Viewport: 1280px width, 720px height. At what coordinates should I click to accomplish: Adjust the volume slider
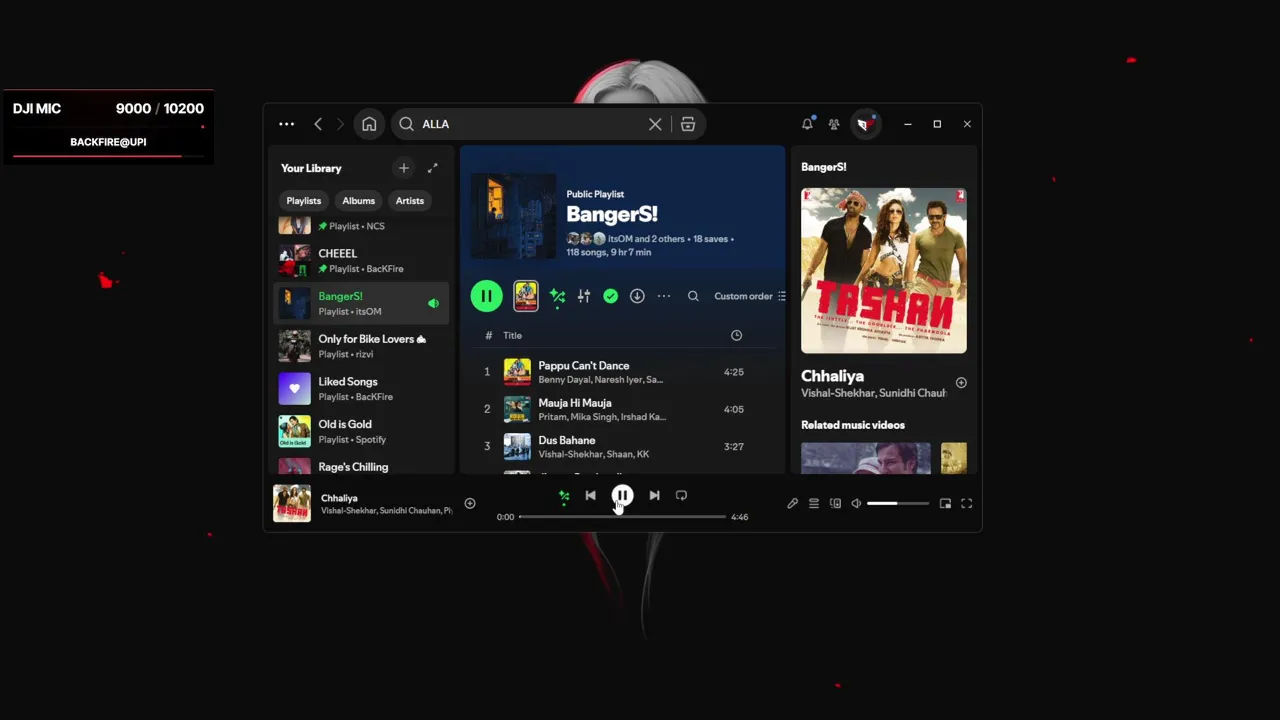click(898, 504)
